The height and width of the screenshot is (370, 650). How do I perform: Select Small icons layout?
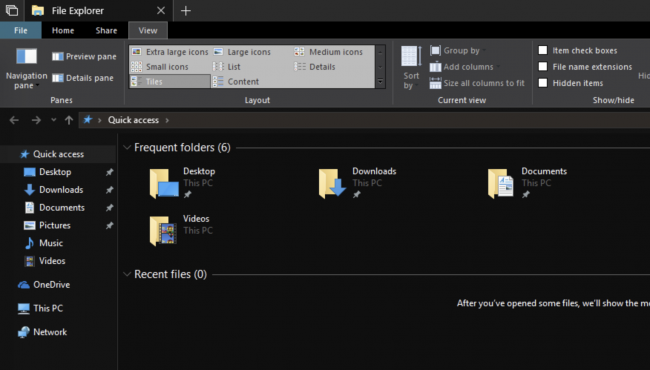coord(160,67)
